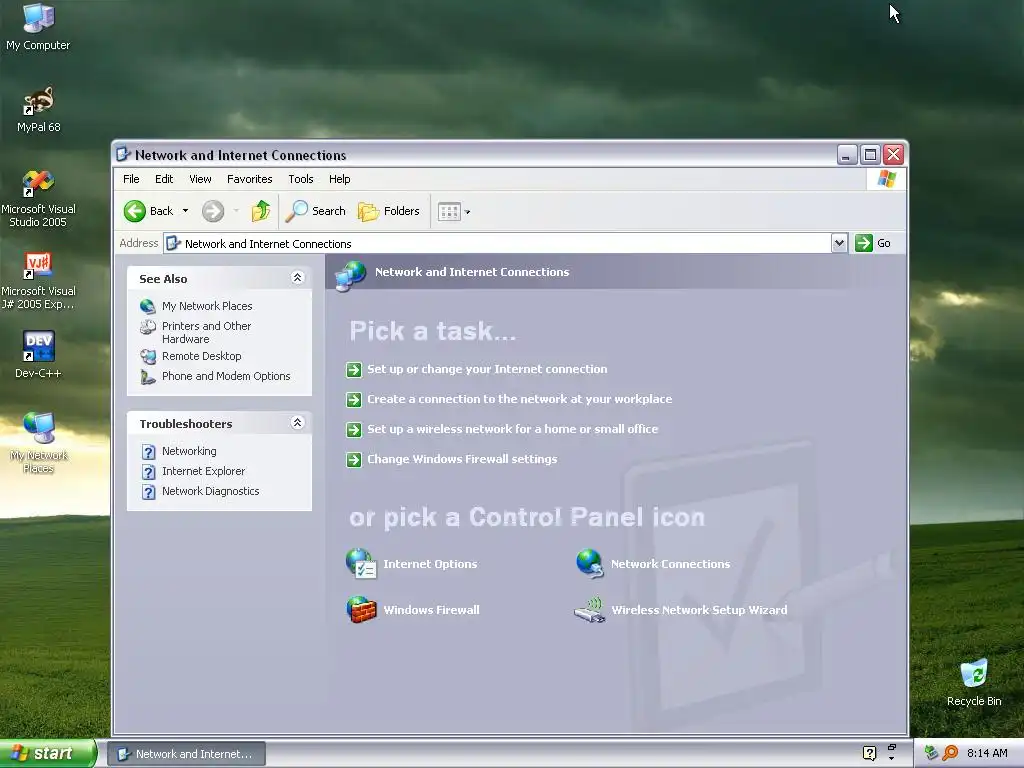This screenshot has height=768, width=1024.
Task: Go up one folder level
Action: pos(261,211)
